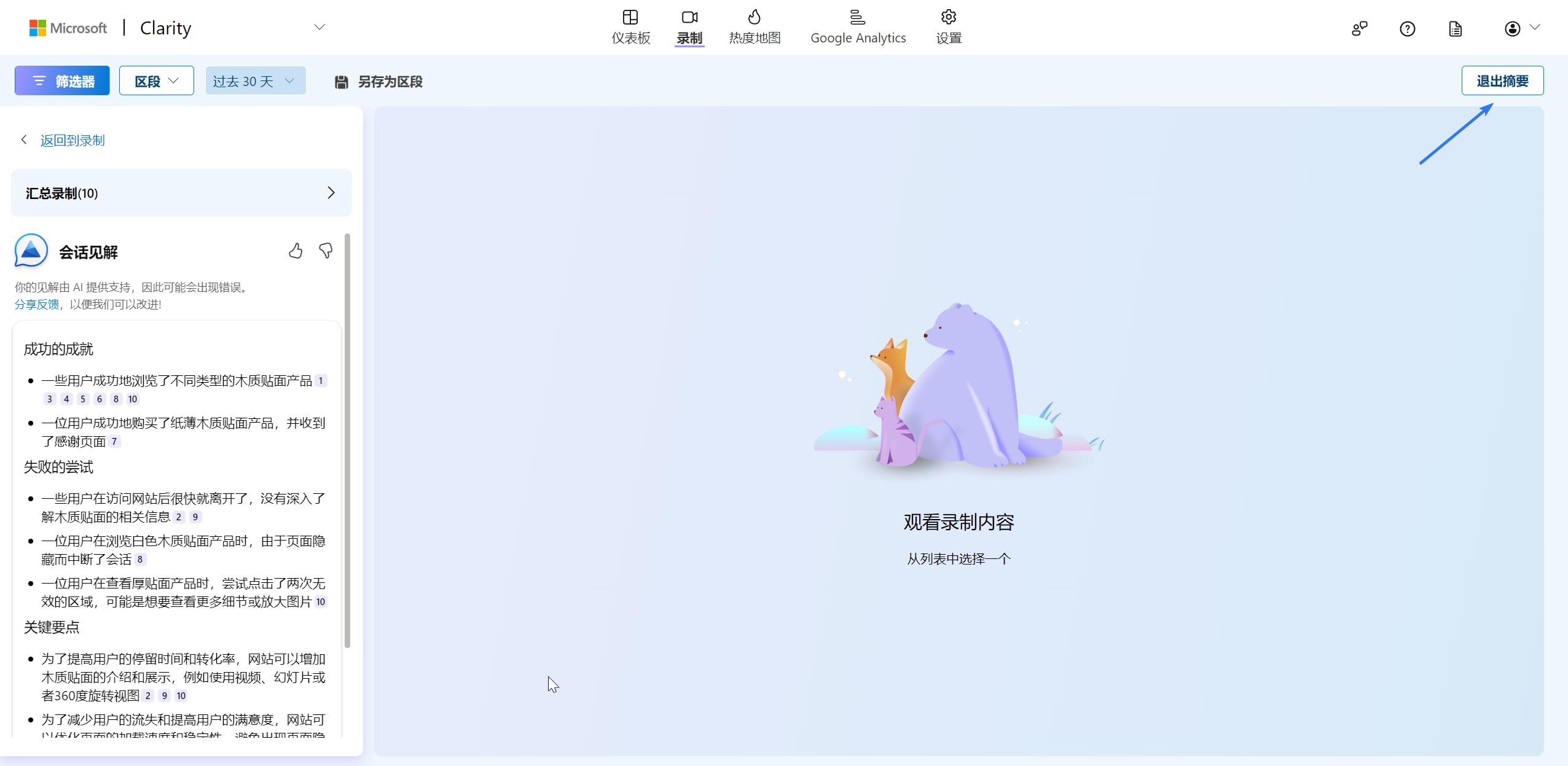This screenshot has width=1568, height=766.
Task: Open the Last 30 days date dropdown
Action: coord(255,81)
